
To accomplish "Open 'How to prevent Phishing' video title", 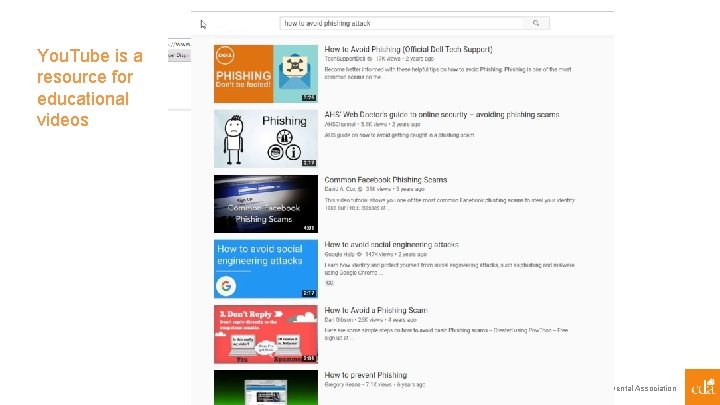I will click(x=366, y=375).
